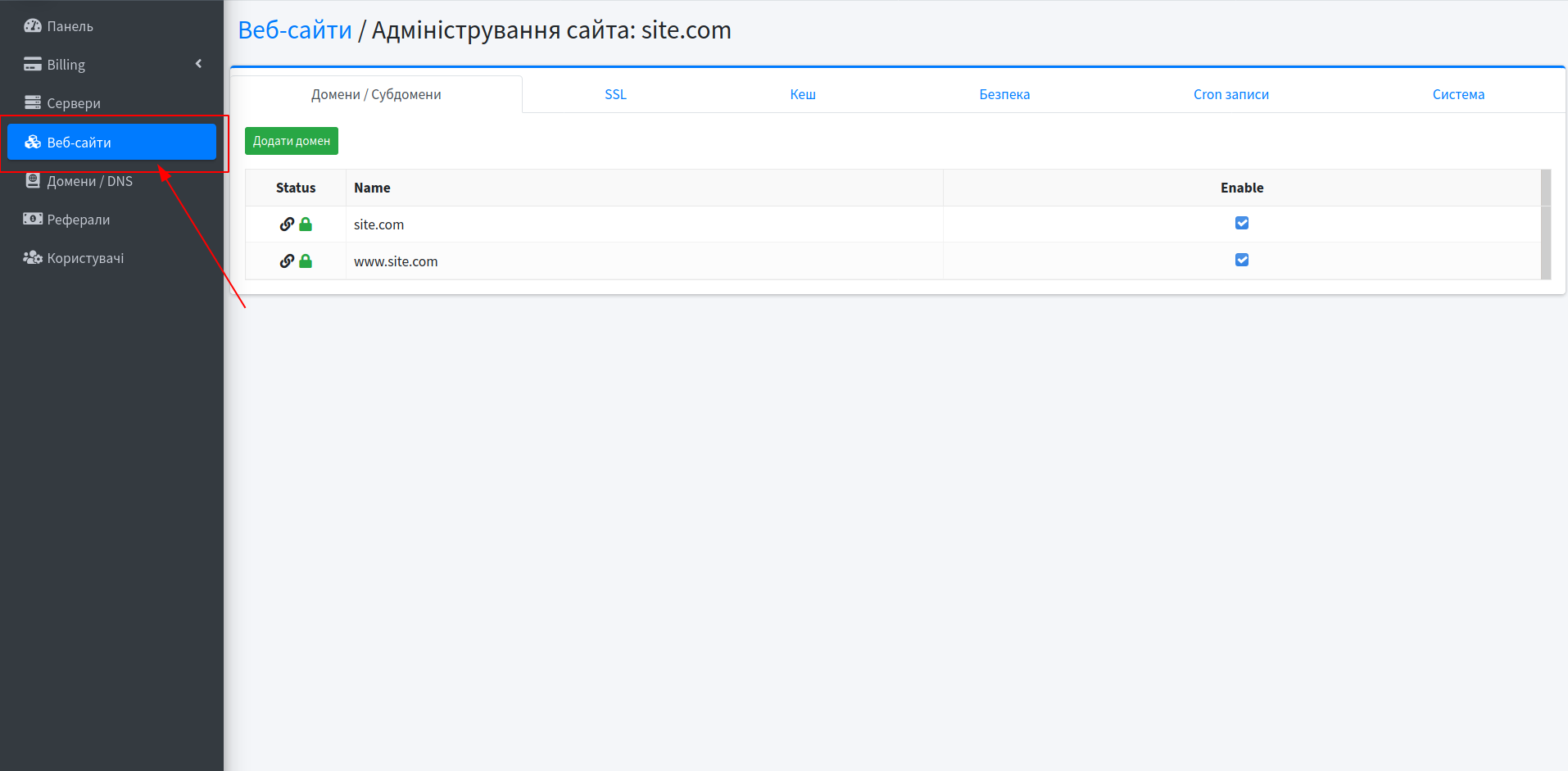
Task: Click the Реферали money icon
Action: 33,220
